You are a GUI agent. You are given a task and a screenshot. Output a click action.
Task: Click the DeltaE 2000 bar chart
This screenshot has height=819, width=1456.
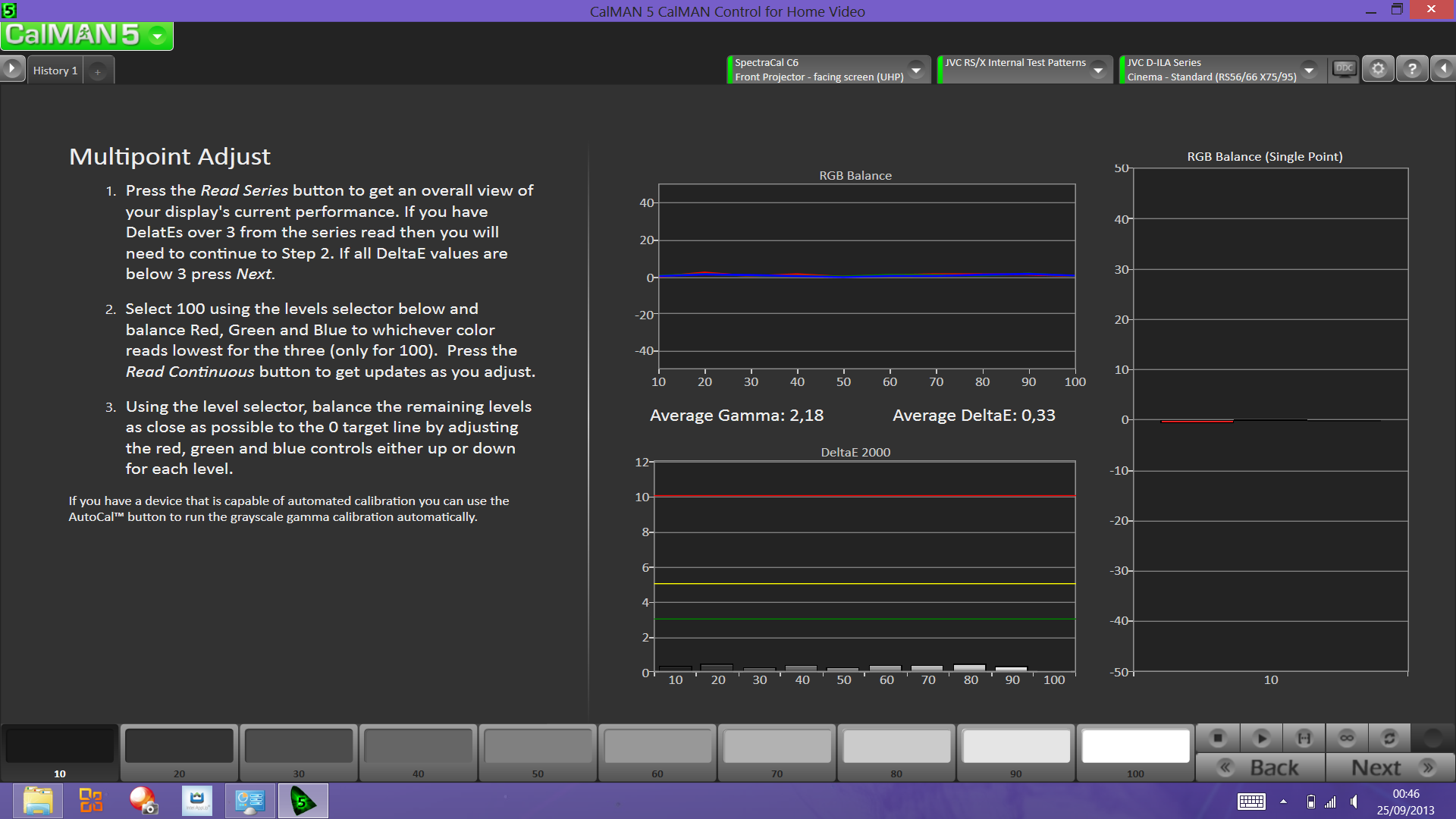(864, 566)
